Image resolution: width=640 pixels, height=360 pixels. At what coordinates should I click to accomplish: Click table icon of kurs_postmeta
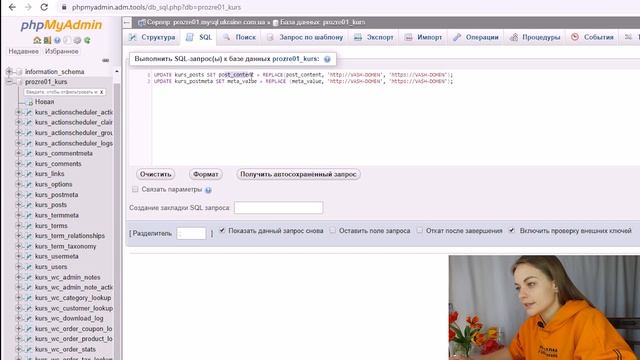29,195
